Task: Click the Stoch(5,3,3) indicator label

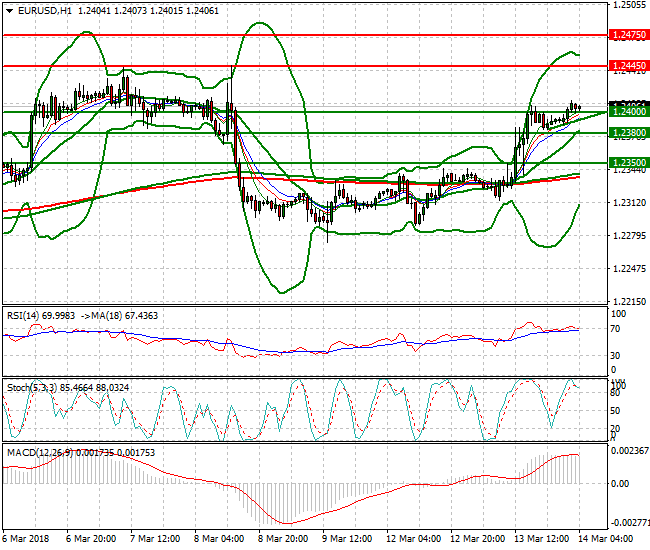Action: (32, 386)
